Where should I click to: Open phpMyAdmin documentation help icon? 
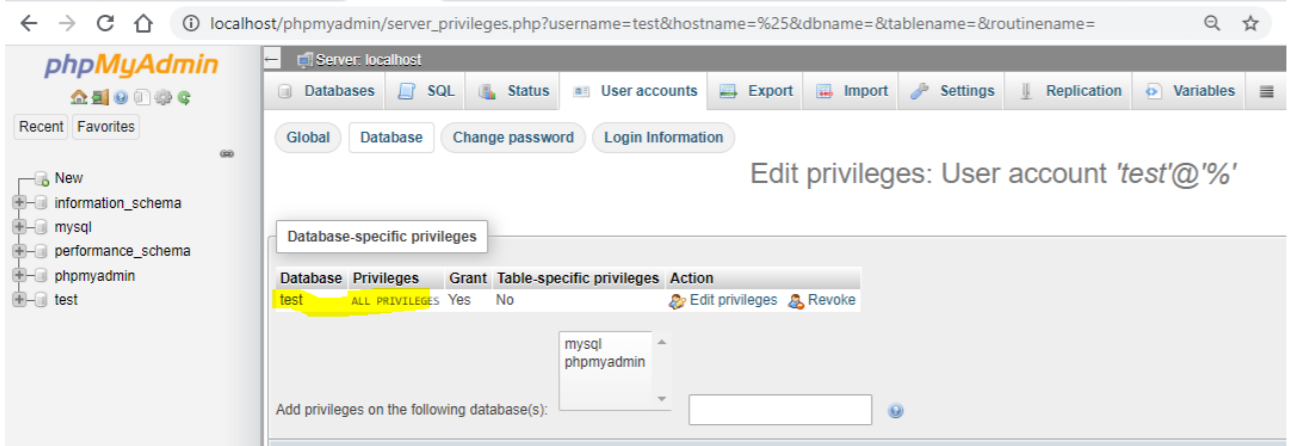coord(120,98)
